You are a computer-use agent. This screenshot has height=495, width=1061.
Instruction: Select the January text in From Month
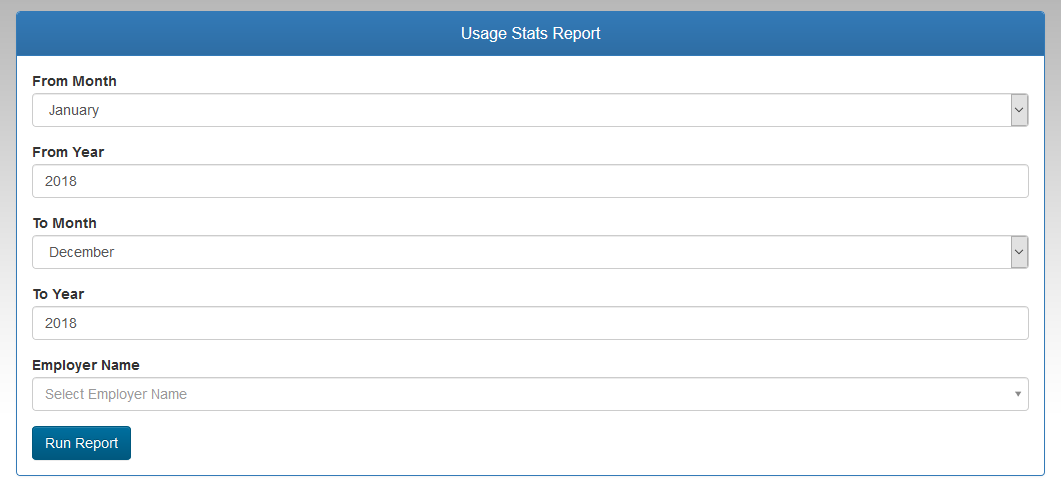point(74,110)
